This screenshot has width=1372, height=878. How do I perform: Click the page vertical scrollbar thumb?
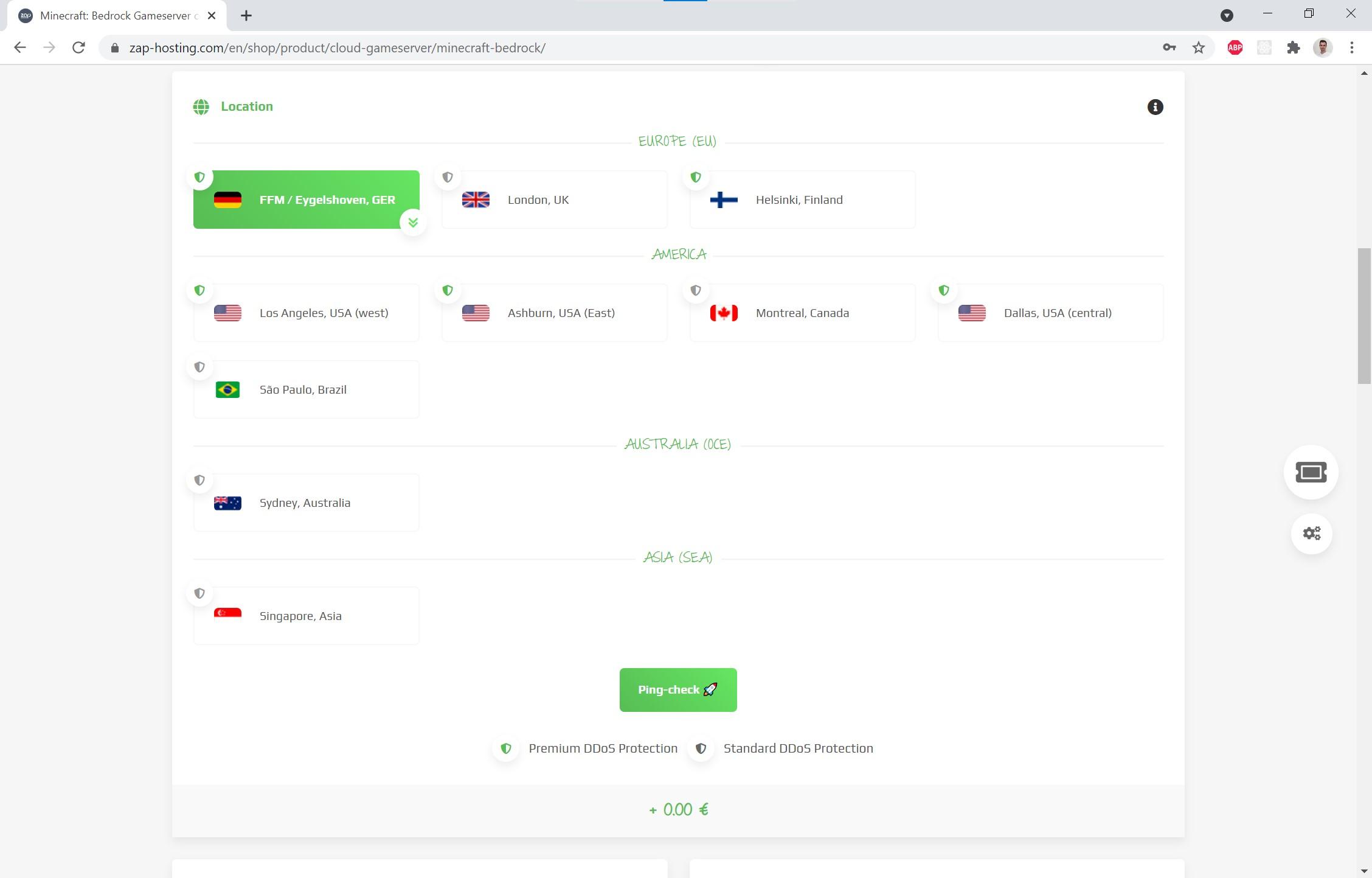tap(1364, 316)
